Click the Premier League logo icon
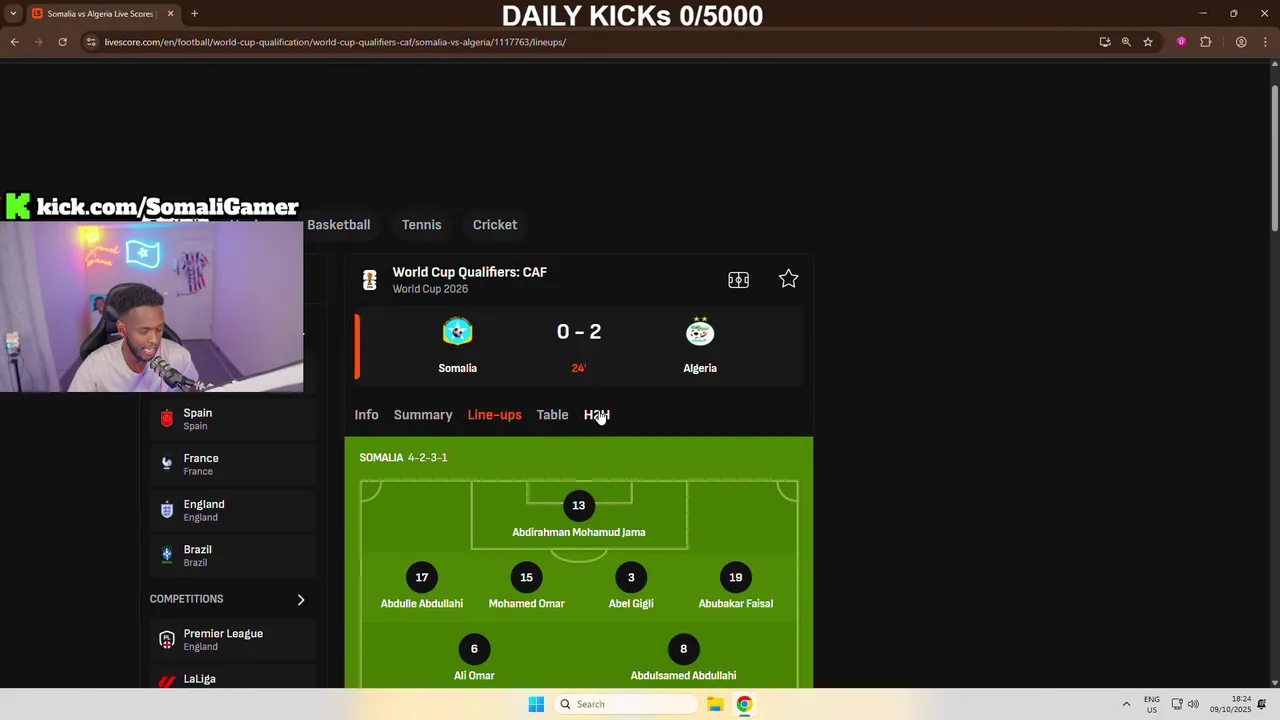Image resolution: width=1280 pixels, height=720 pixels. (x=167, y=639)
